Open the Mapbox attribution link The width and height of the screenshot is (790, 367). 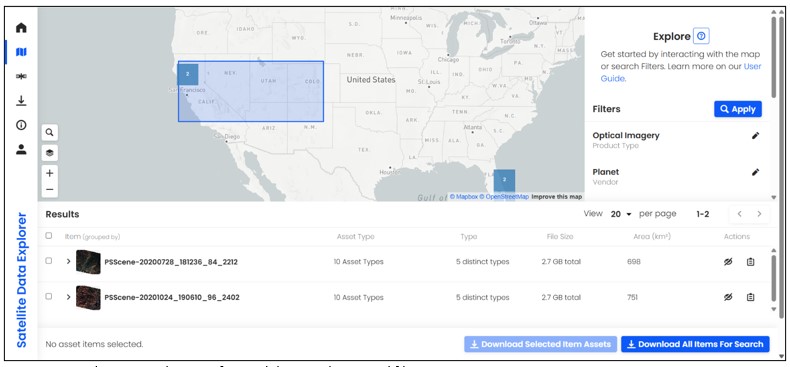click(464, 197)
